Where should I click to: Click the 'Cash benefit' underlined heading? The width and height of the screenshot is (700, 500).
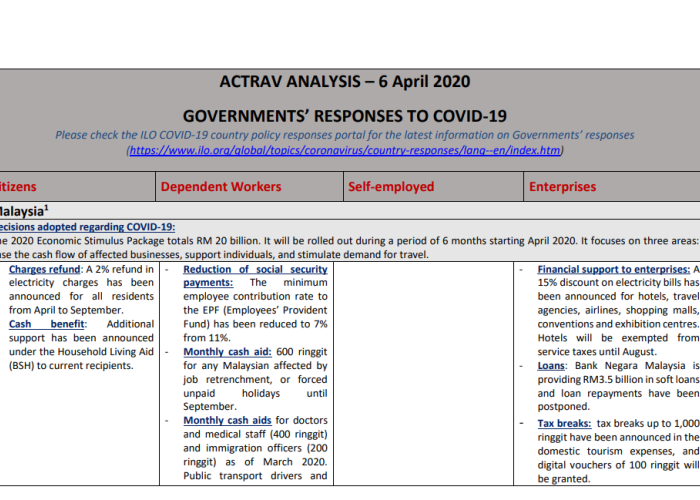[x=46, y=324]
